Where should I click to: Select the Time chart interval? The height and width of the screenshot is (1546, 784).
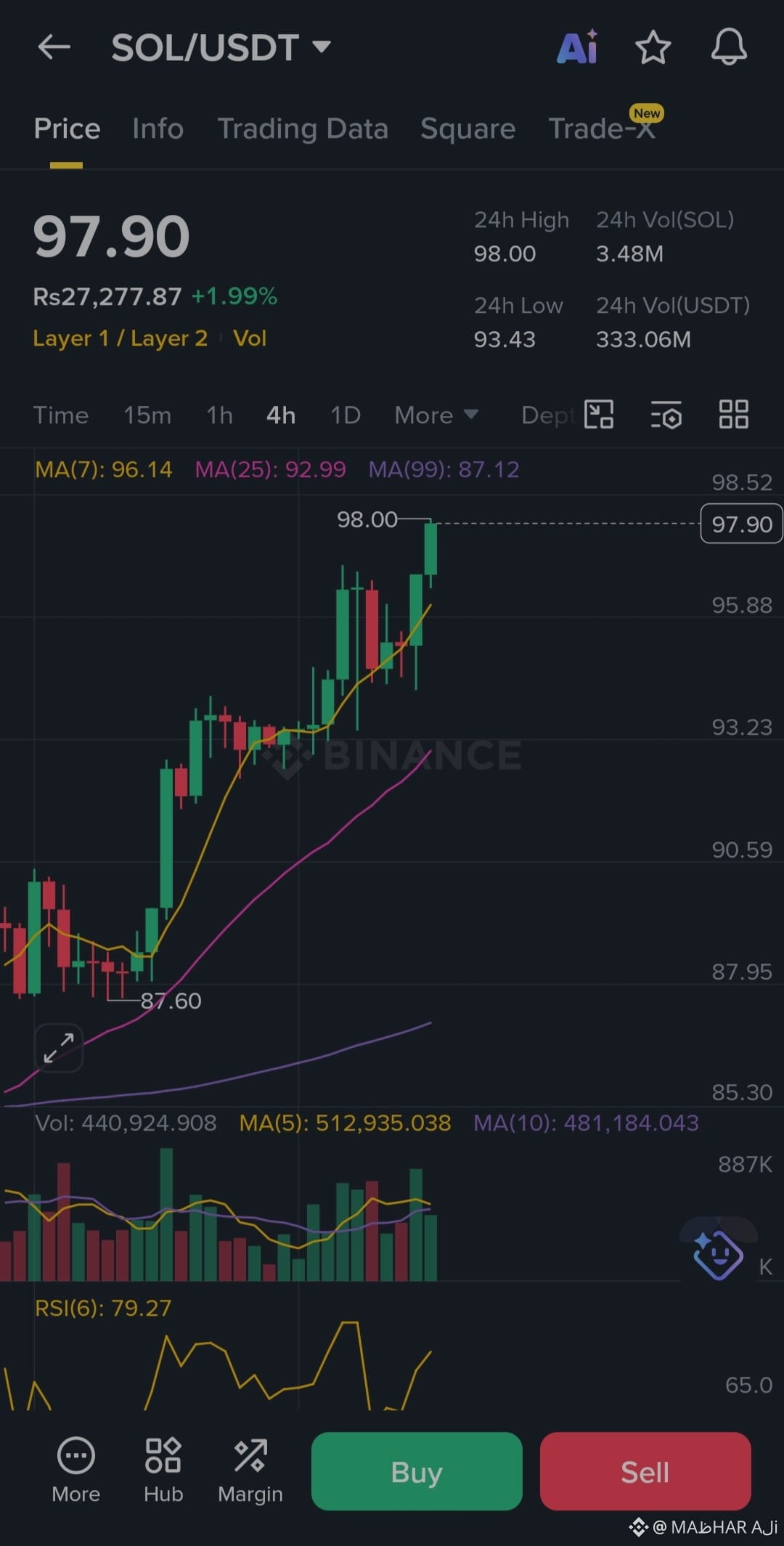61,415
